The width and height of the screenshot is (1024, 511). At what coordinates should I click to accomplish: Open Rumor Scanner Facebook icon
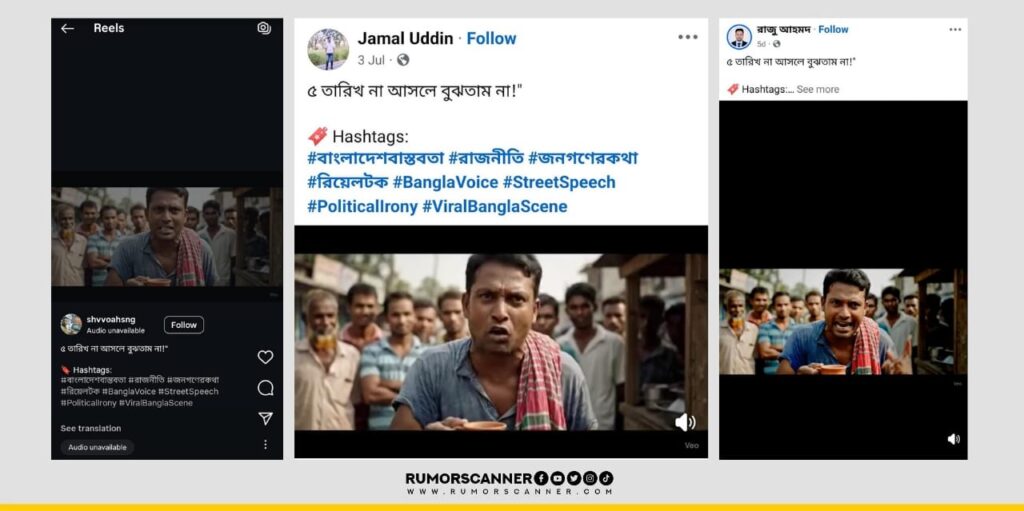point(541,478)
